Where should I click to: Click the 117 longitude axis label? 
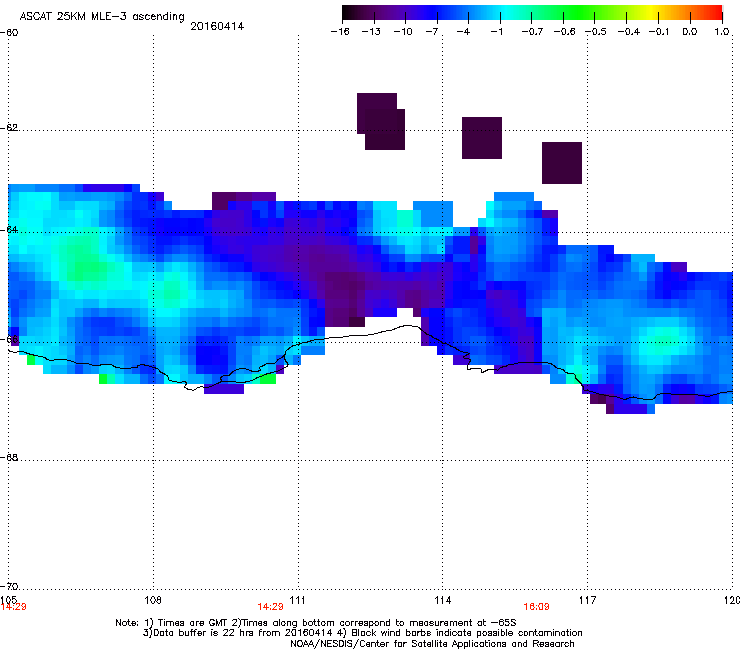tap(588, 600)
